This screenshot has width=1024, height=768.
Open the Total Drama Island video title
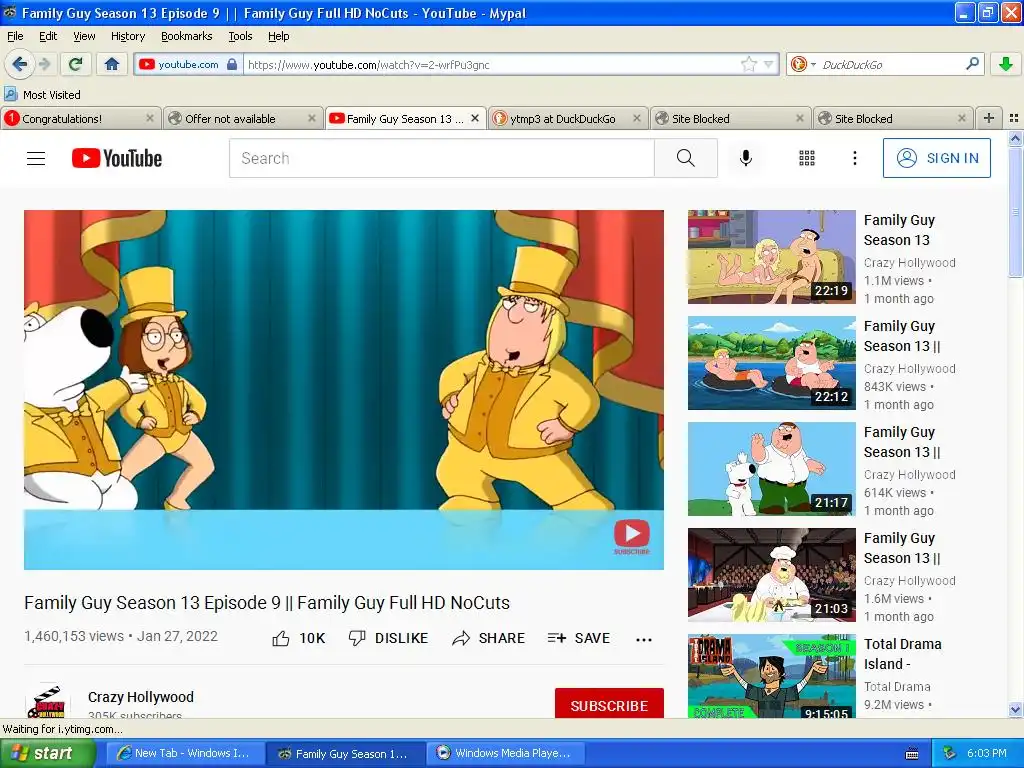[x=903, y=654]
